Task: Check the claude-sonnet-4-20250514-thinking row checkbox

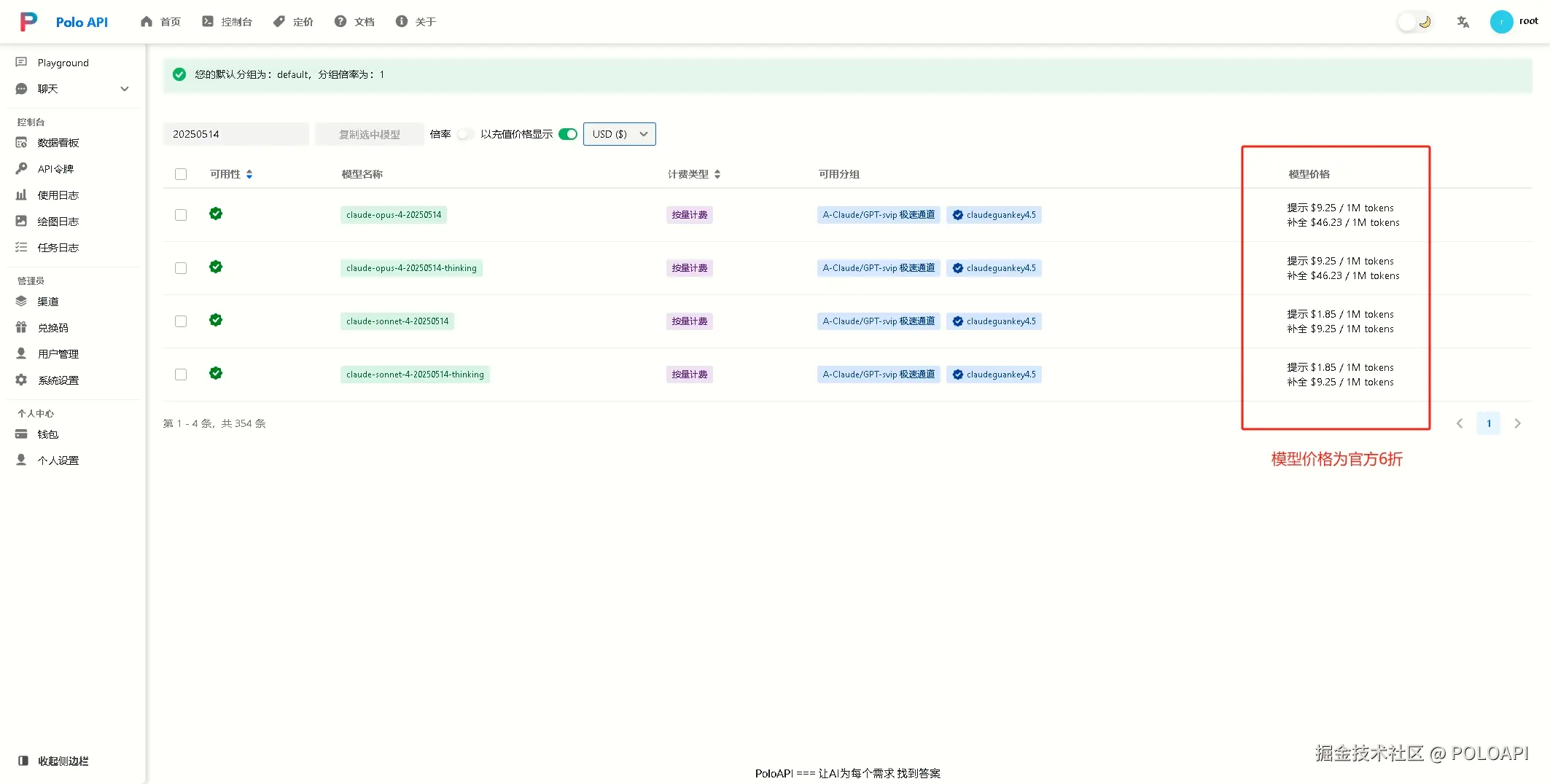Action: pyautogui.click(x=181, y=375)
